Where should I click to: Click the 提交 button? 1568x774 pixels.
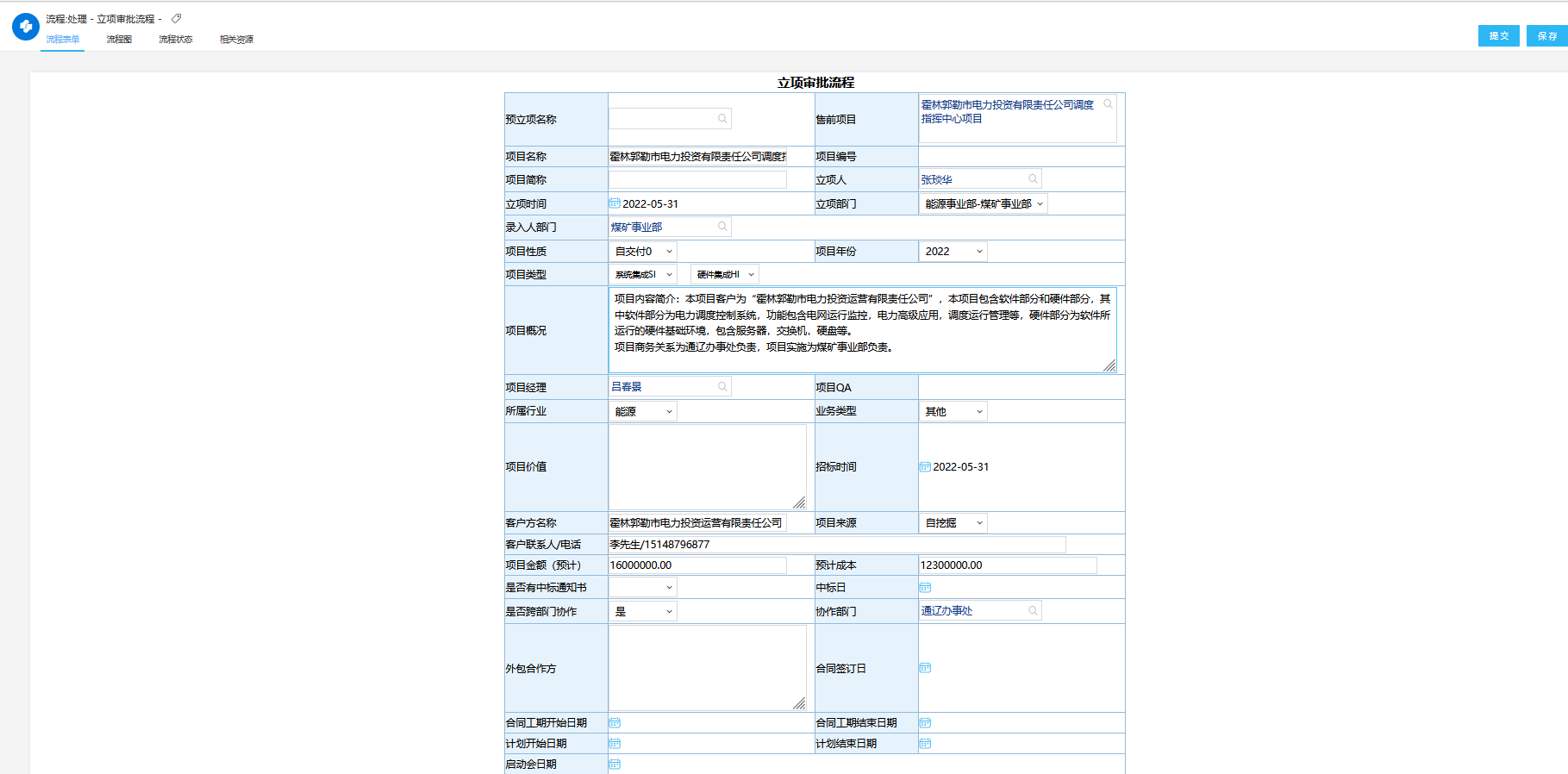pyautogui.click(x=1499, y=36)
